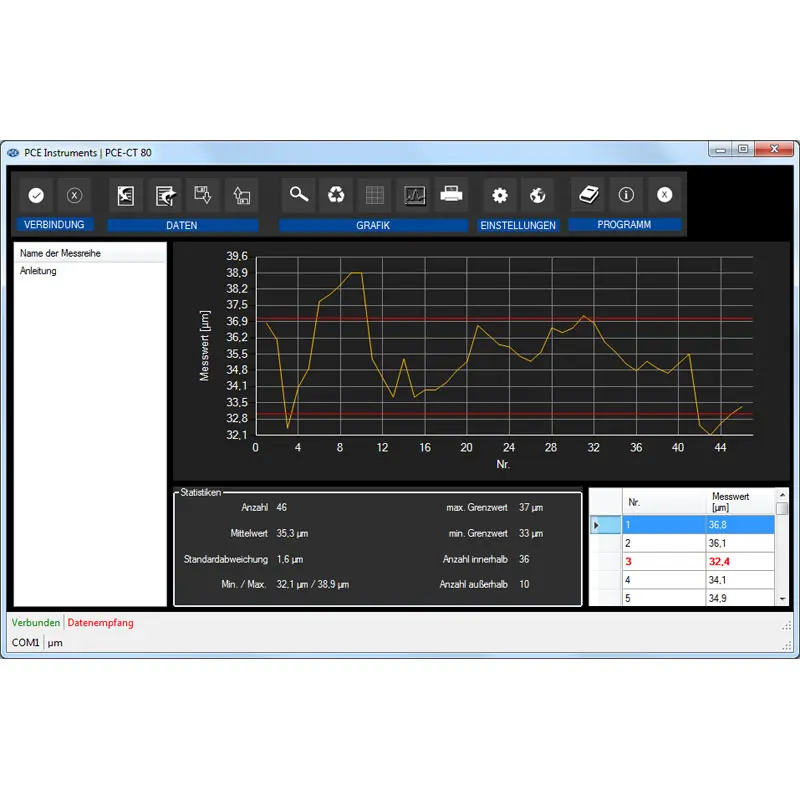Click the load data icon in DATEN group
Viewport: 800px width, 800px height.
(x=241, y=195)
